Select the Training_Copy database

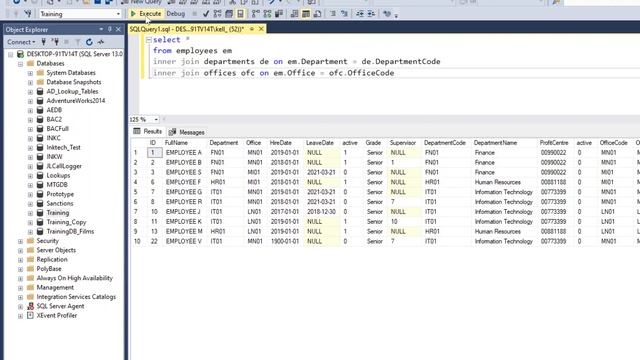[66, 222]
